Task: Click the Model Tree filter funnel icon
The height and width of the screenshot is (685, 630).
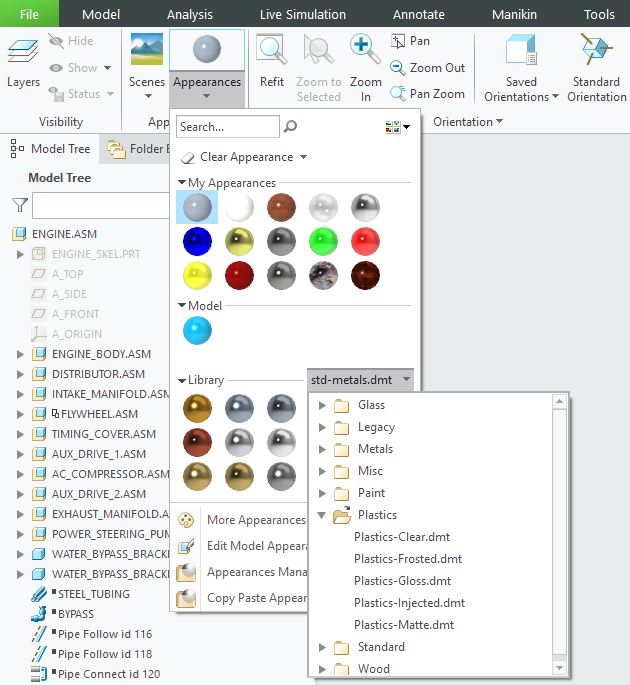Action: (20, 205)
